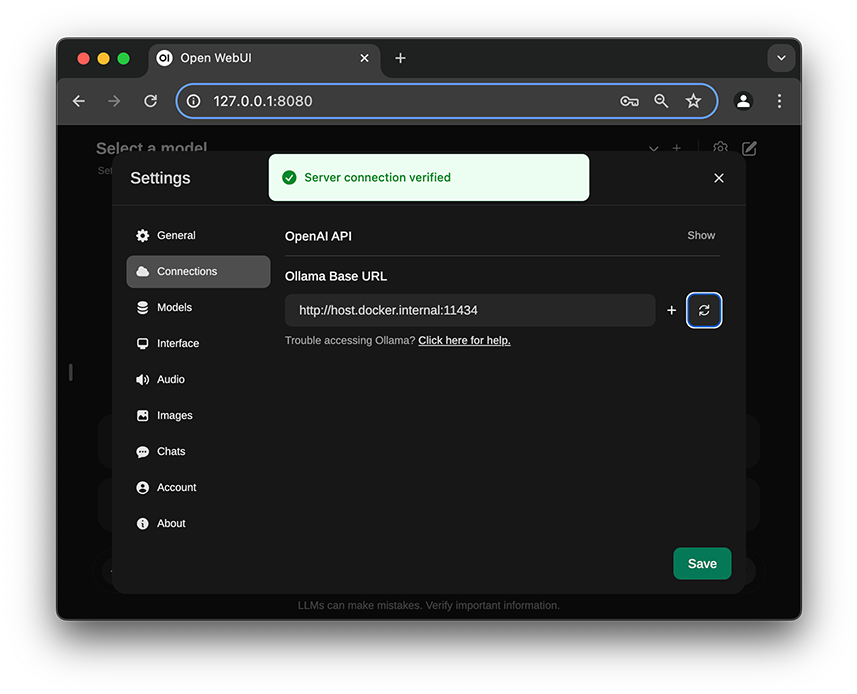Click the 'Select a model' heading
857x694 pixels.
pyautogui.click(x=151, y=146)
